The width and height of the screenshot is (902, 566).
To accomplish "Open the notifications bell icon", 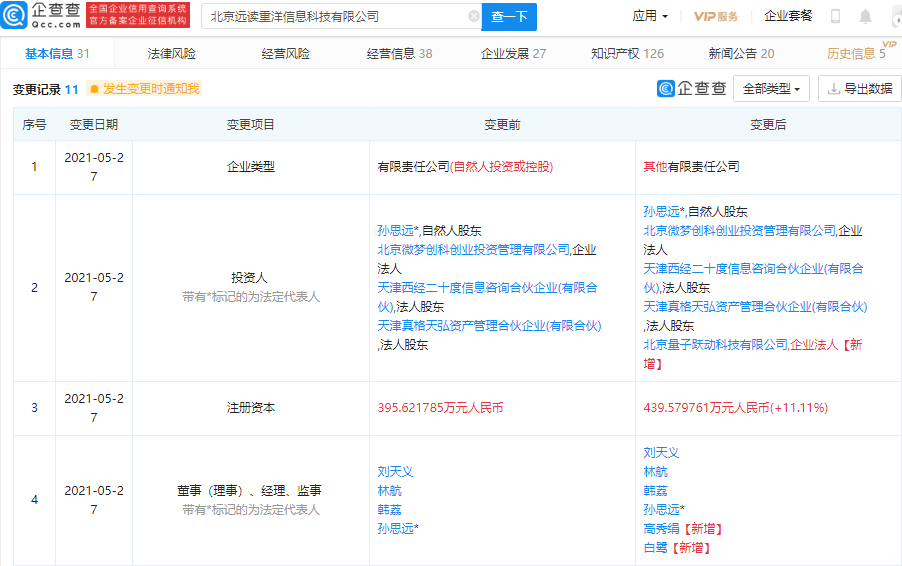I will 865,16.
